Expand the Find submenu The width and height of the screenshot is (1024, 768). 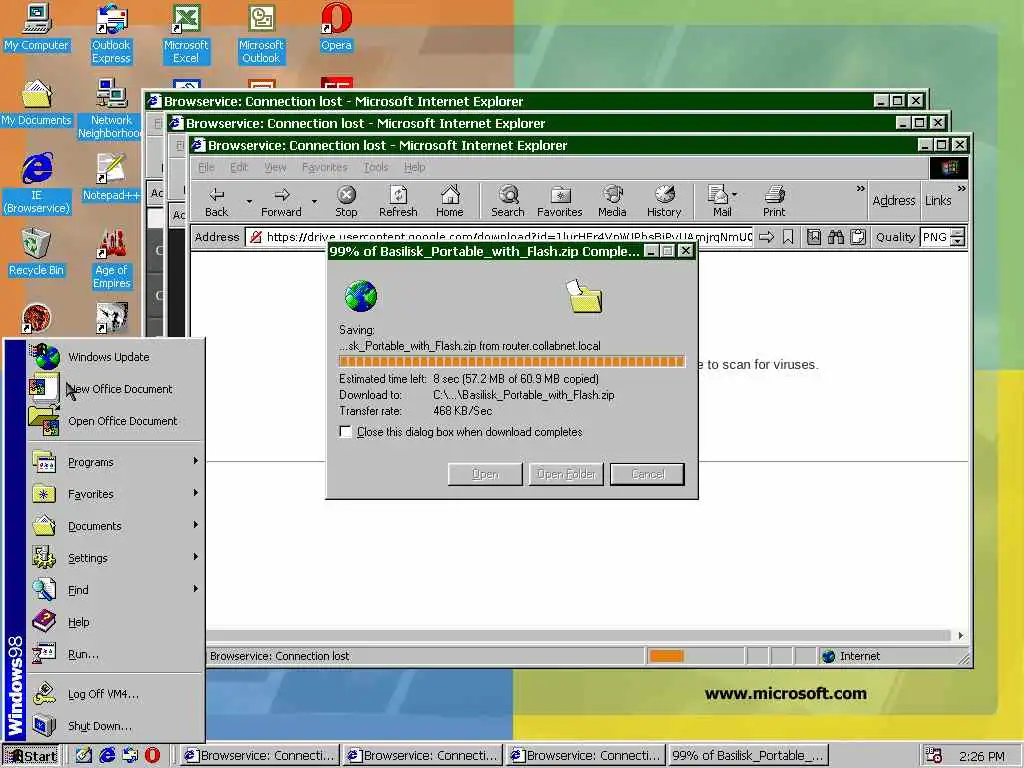pos(116,590)
